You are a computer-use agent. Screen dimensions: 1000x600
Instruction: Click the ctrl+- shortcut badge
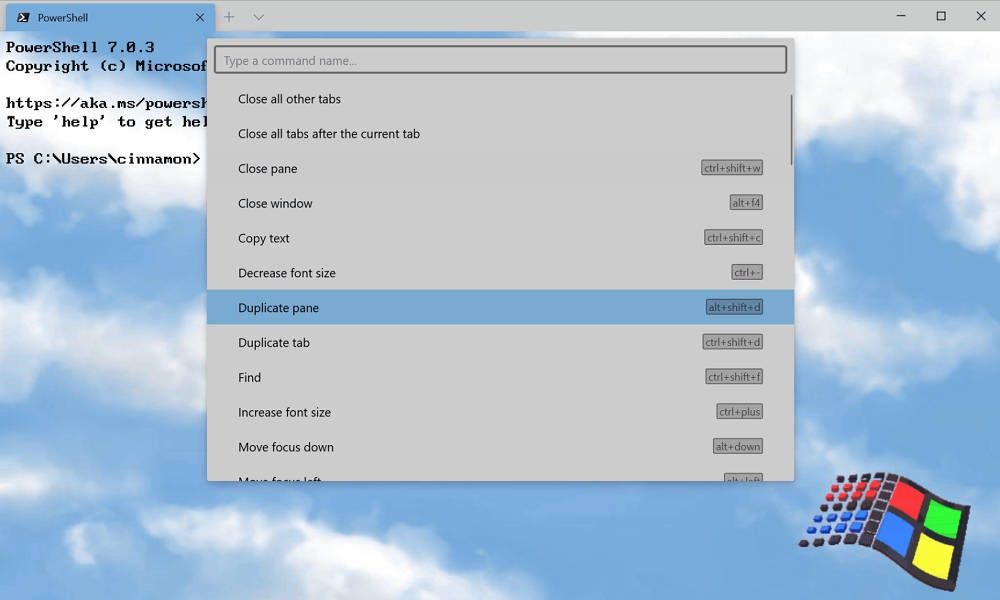click(x=747, y=272)
